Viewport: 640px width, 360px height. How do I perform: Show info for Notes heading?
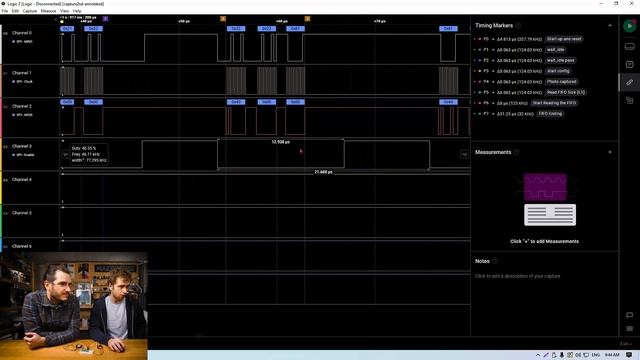coord(495,261)
